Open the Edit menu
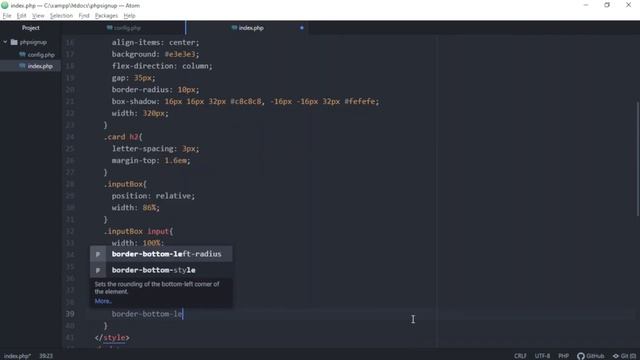Image resolution: width=640 pixels, height=360 pixels. (x=21, y=16)
